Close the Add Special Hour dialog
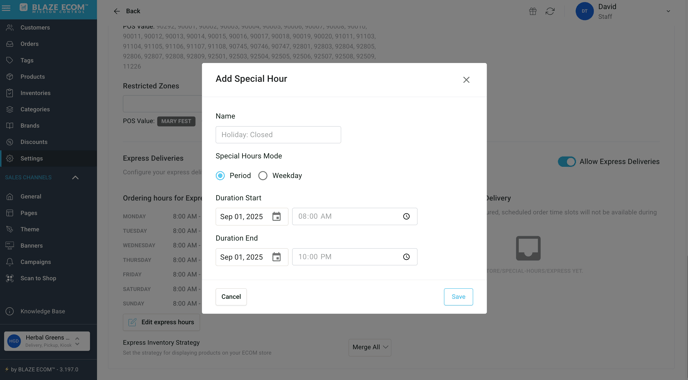Viewport: 688px width, 380px height. tap(466, 80)
